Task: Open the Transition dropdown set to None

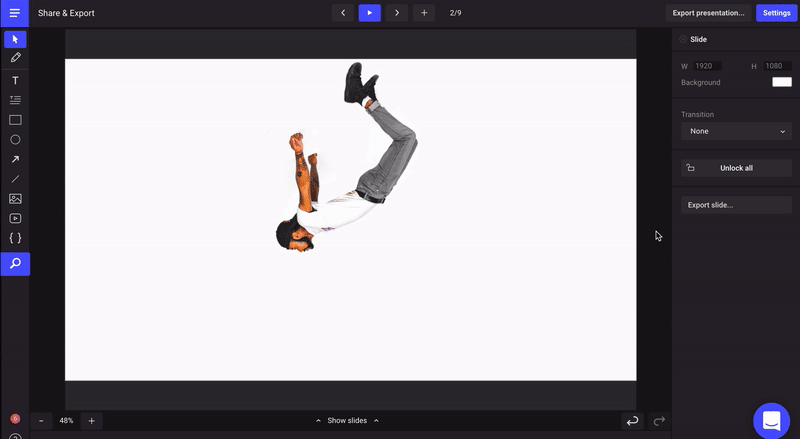Action: (736, 131)
